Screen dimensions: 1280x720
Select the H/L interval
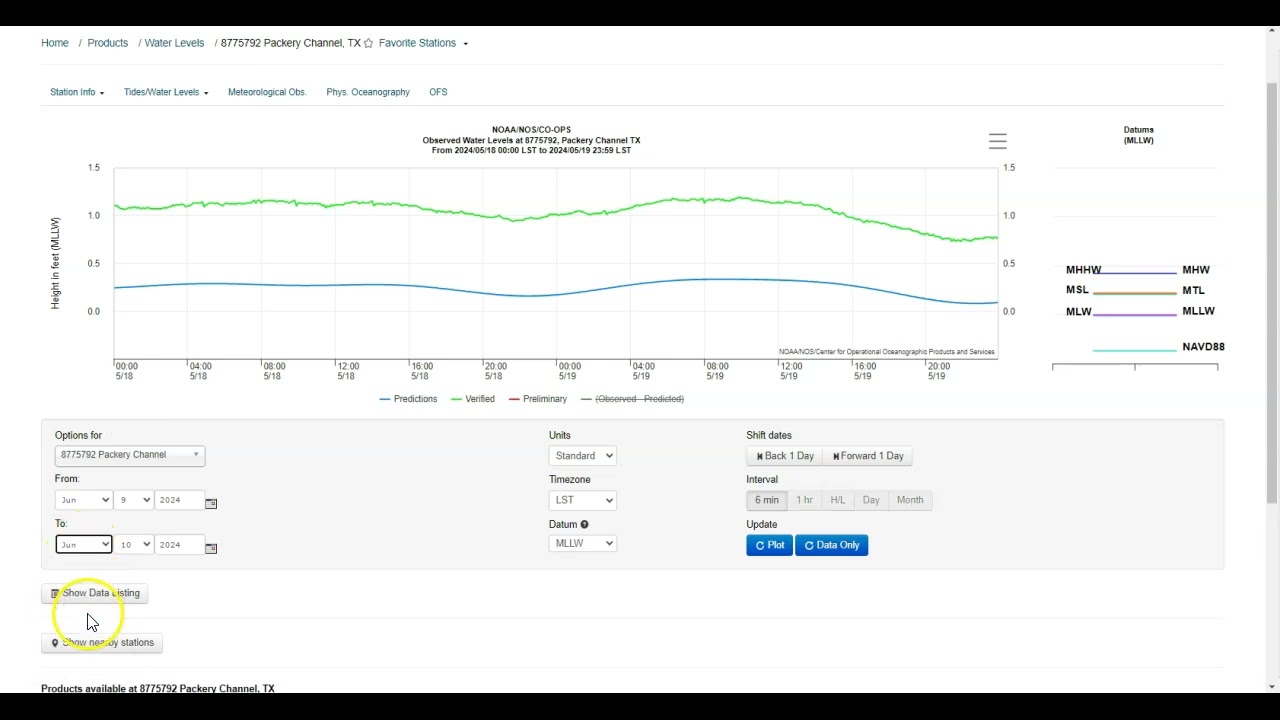(838, 500)
